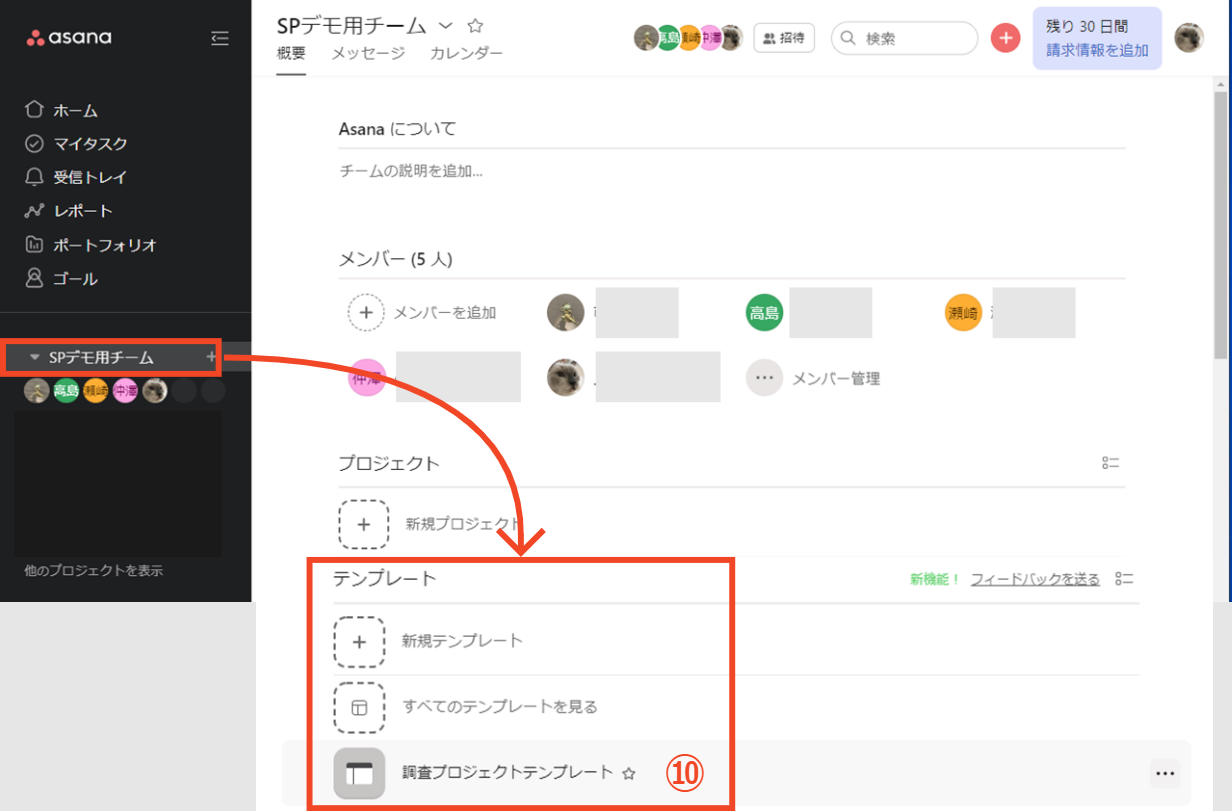Click the メンバー (5 人) heading

(x=396, y=259)
